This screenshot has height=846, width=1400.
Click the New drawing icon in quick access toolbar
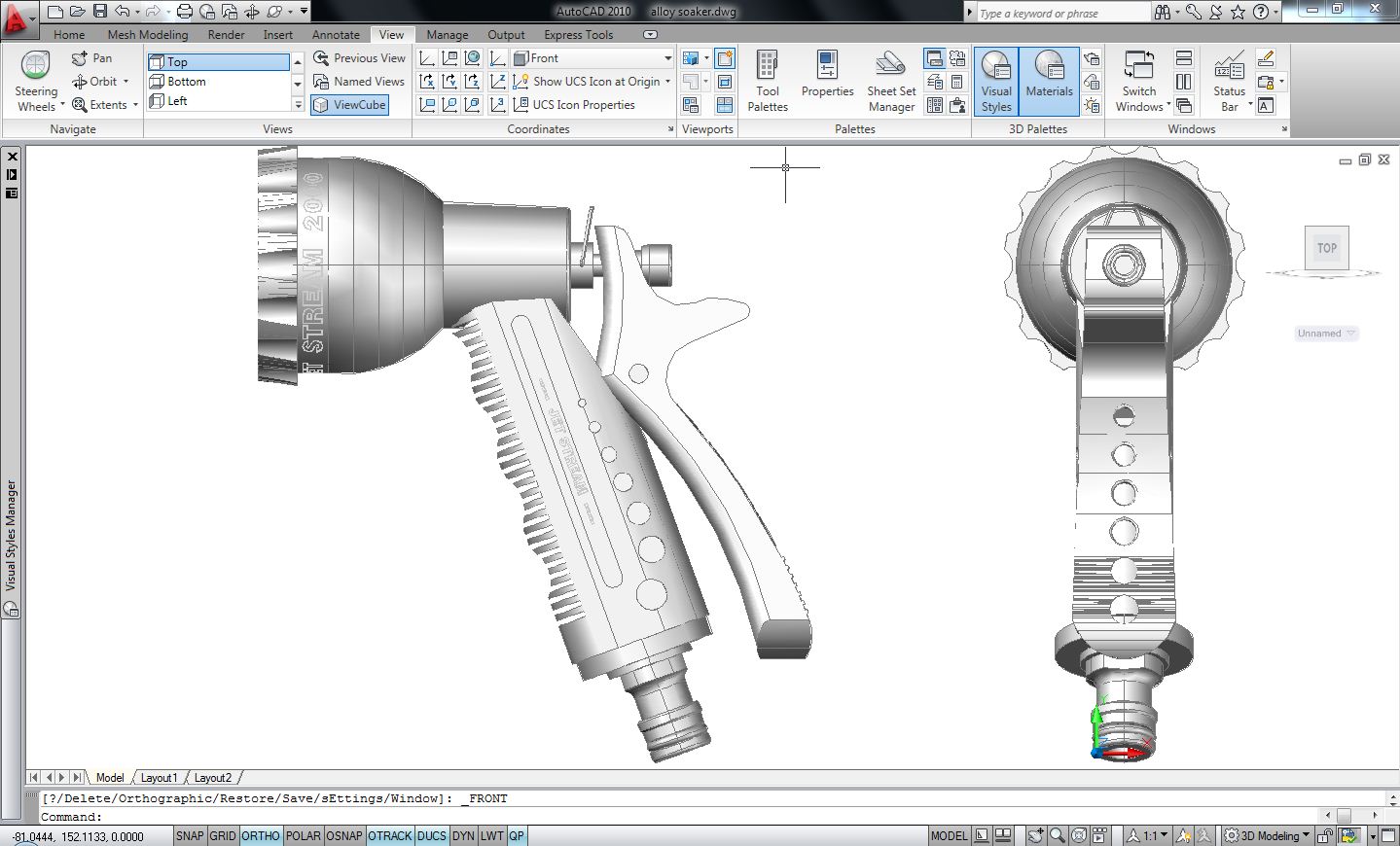point(55,12)
